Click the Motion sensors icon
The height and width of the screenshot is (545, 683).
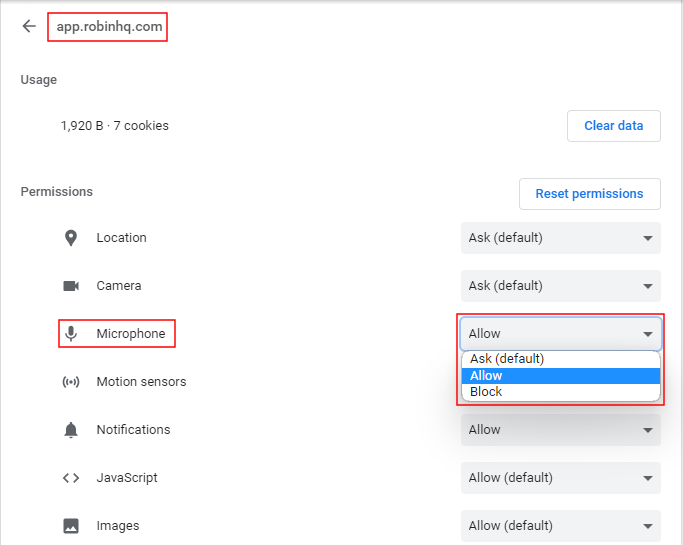[71, 382]
